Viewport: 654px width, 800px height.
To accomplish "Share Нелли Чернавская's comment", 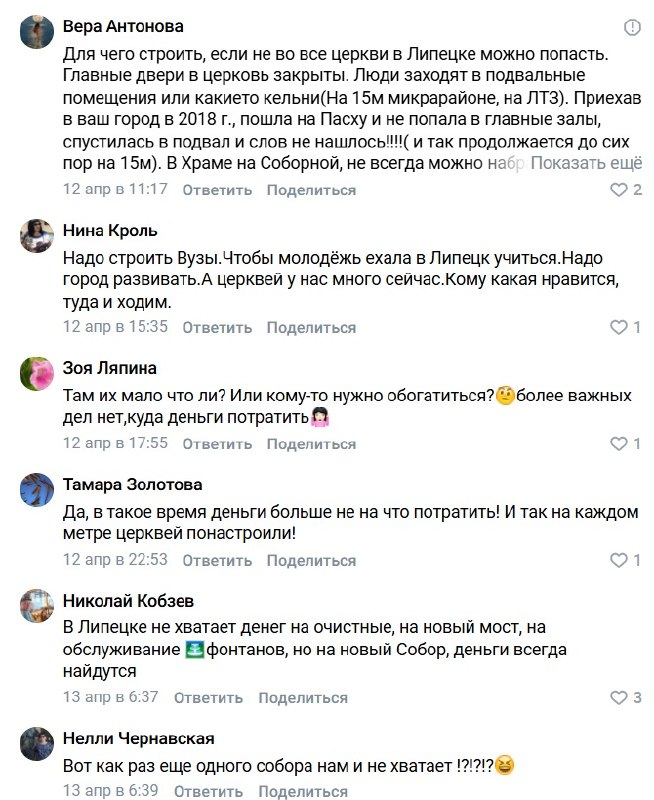I will click(302, 791).
